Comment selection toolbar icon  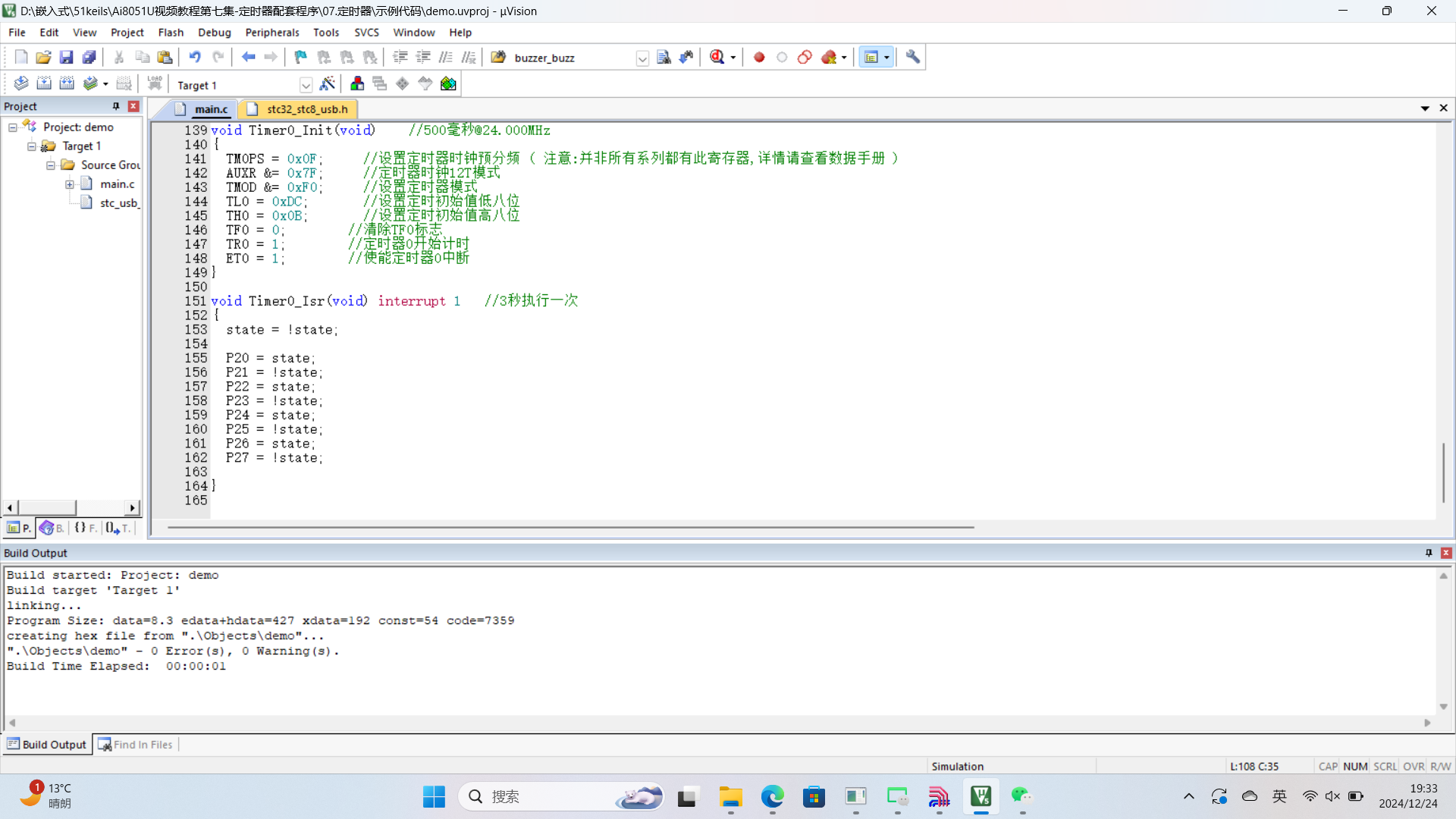click(446, 57)
